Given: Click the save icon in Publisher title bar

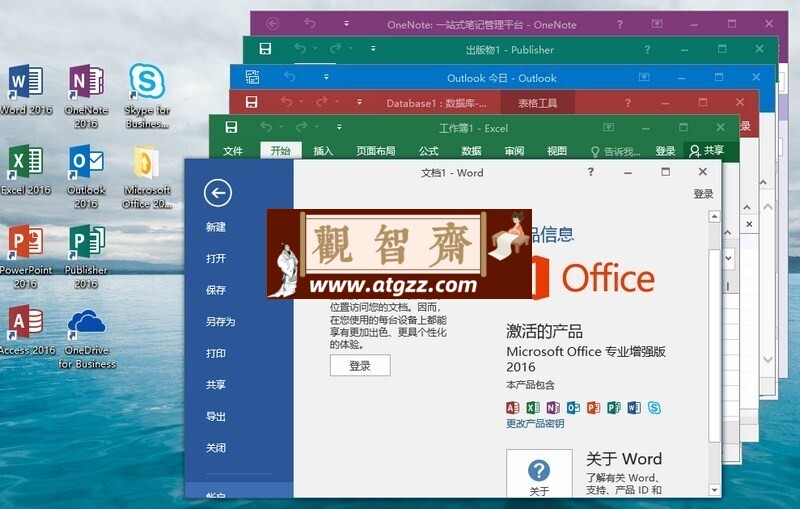Looking at the screenshot, I should coord(265,49).
